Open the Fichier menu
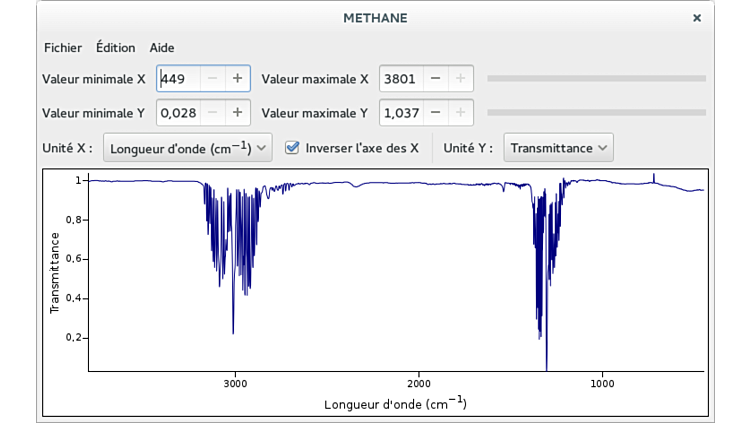Screen dimensions: 752x423 point(63,47)
